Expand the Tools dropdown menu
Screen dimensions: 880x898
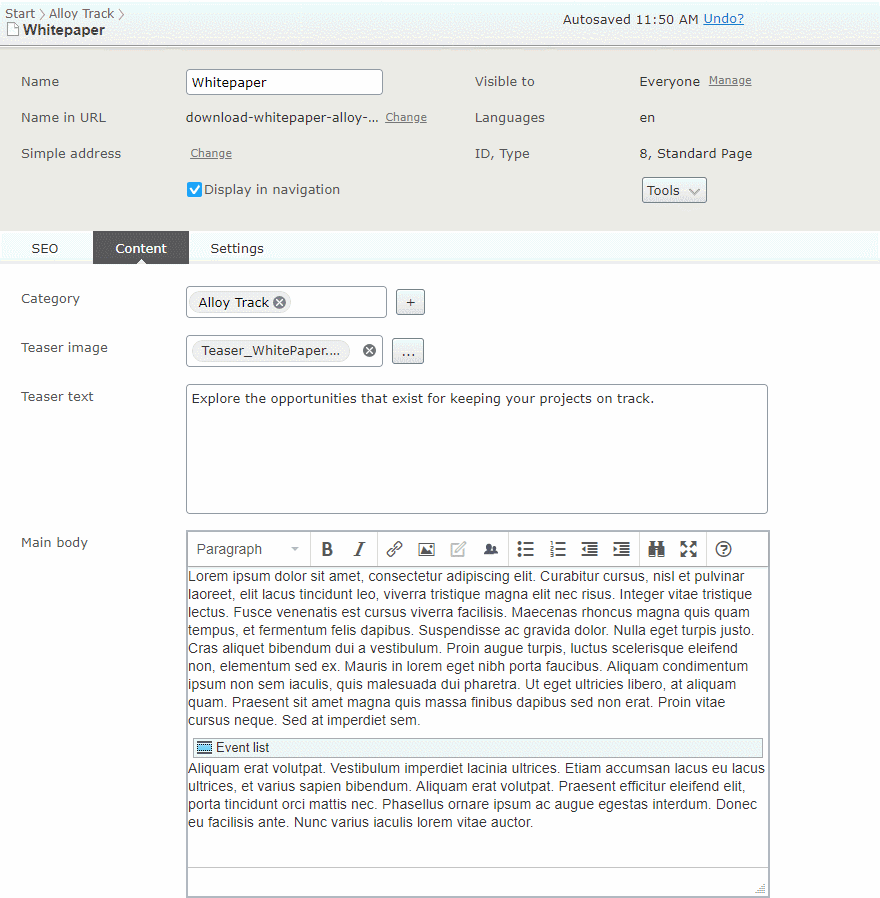[673, 190]
